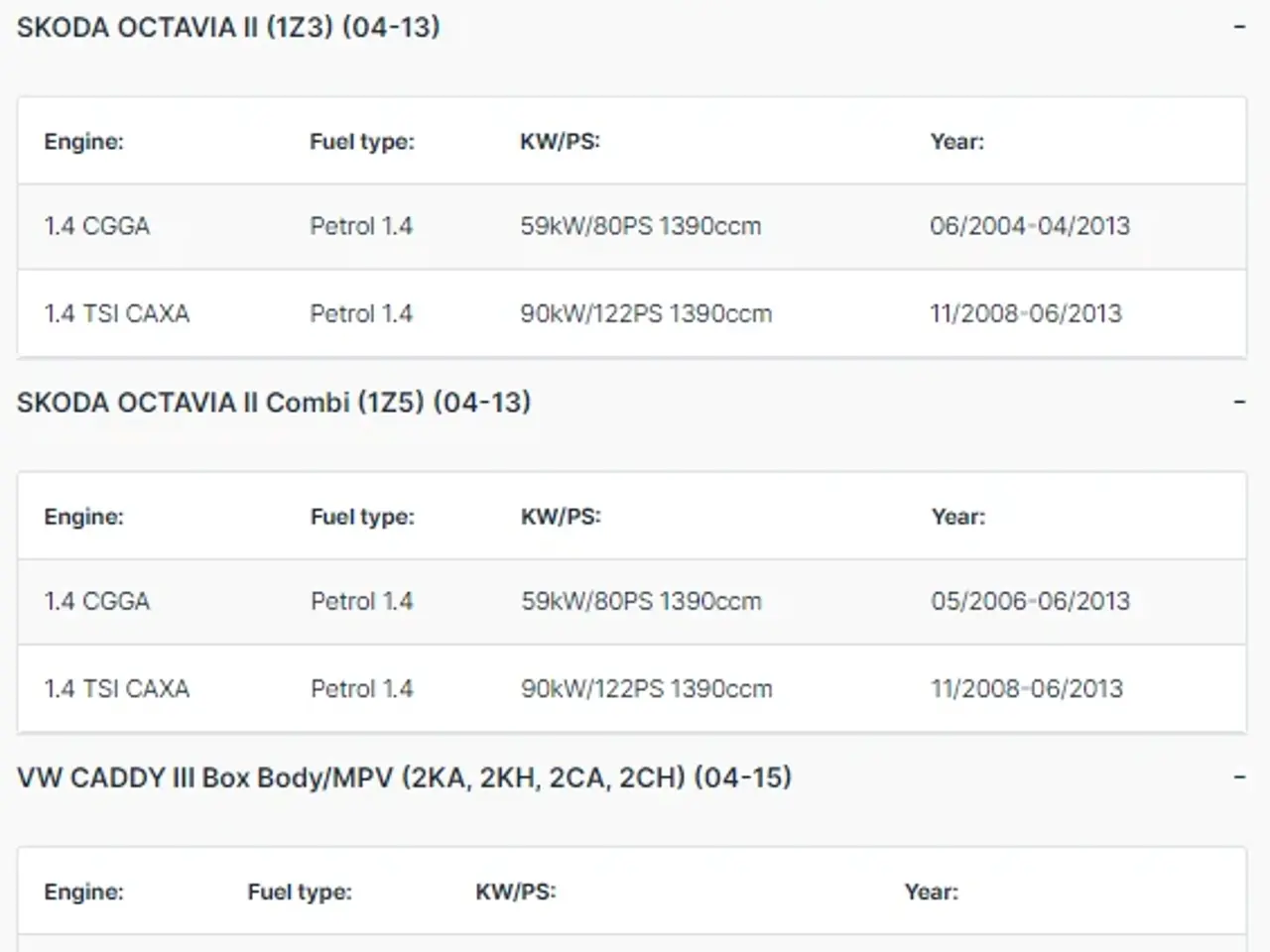
Task: Click the 06/2004-04/2013 year cell
Action: [1030, 226]
